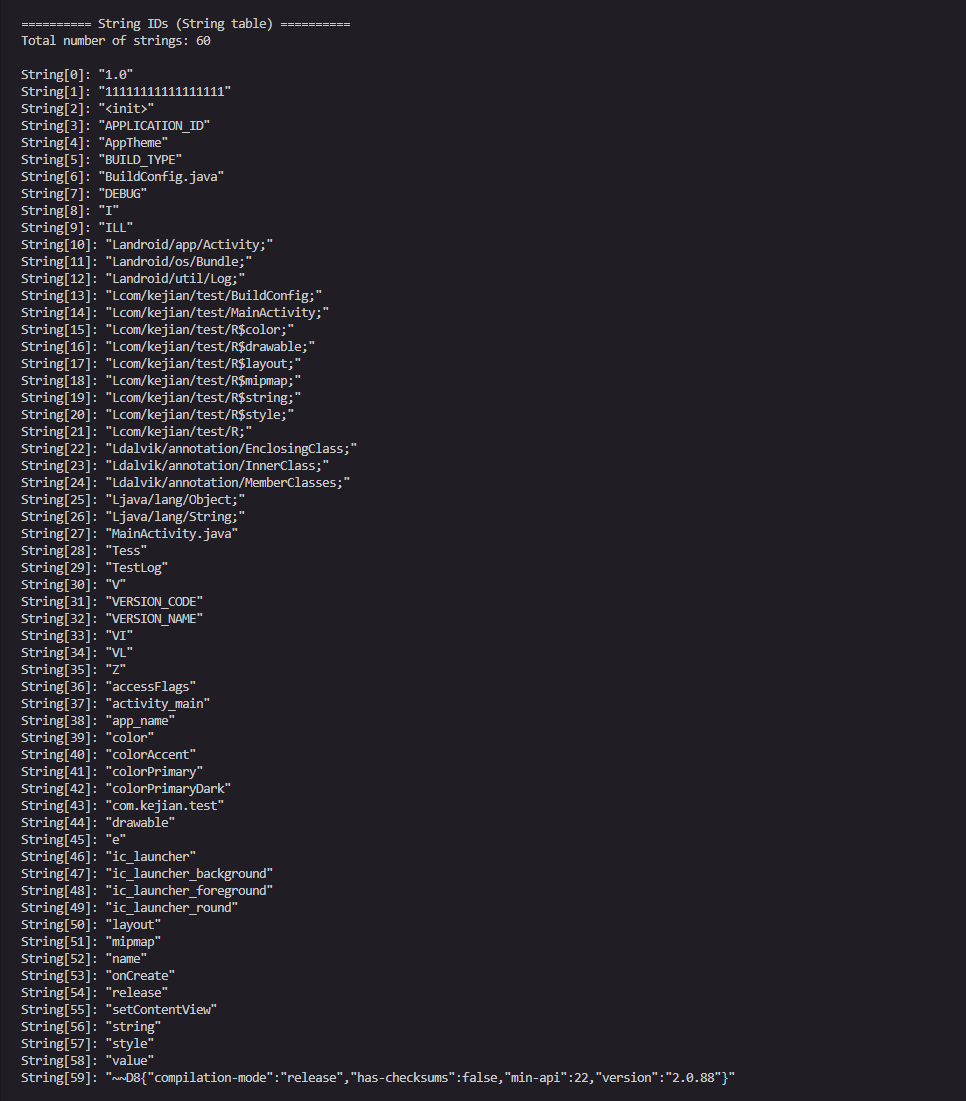Click the "Lcom/kejian/test/MainActivity;" entry
The width and height of the screenshot is (966, 1101).
(175, 313)
